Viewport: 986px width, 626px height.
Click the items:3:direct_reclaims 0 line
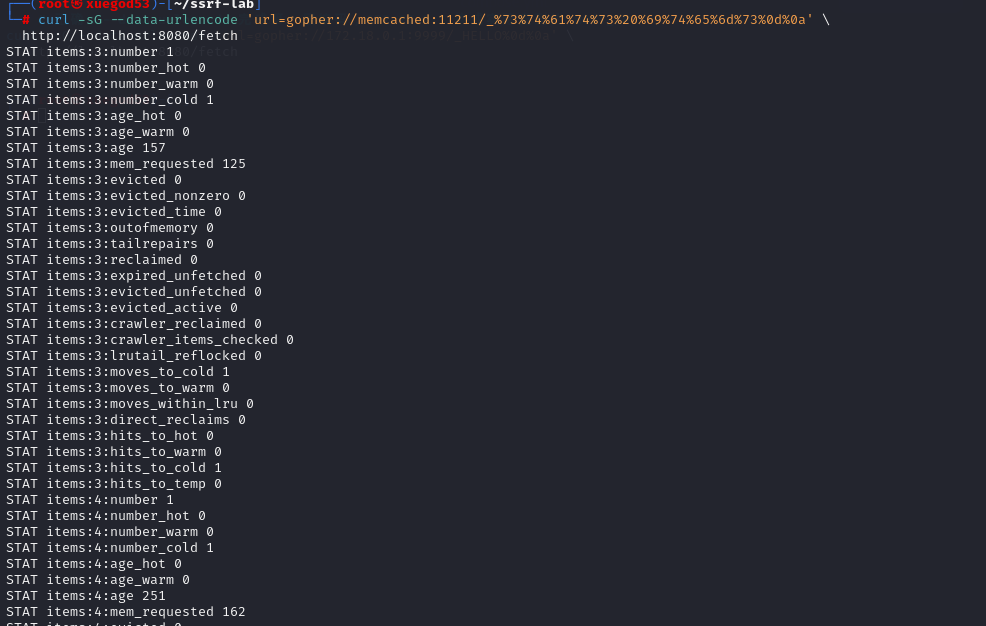[126, 420]
